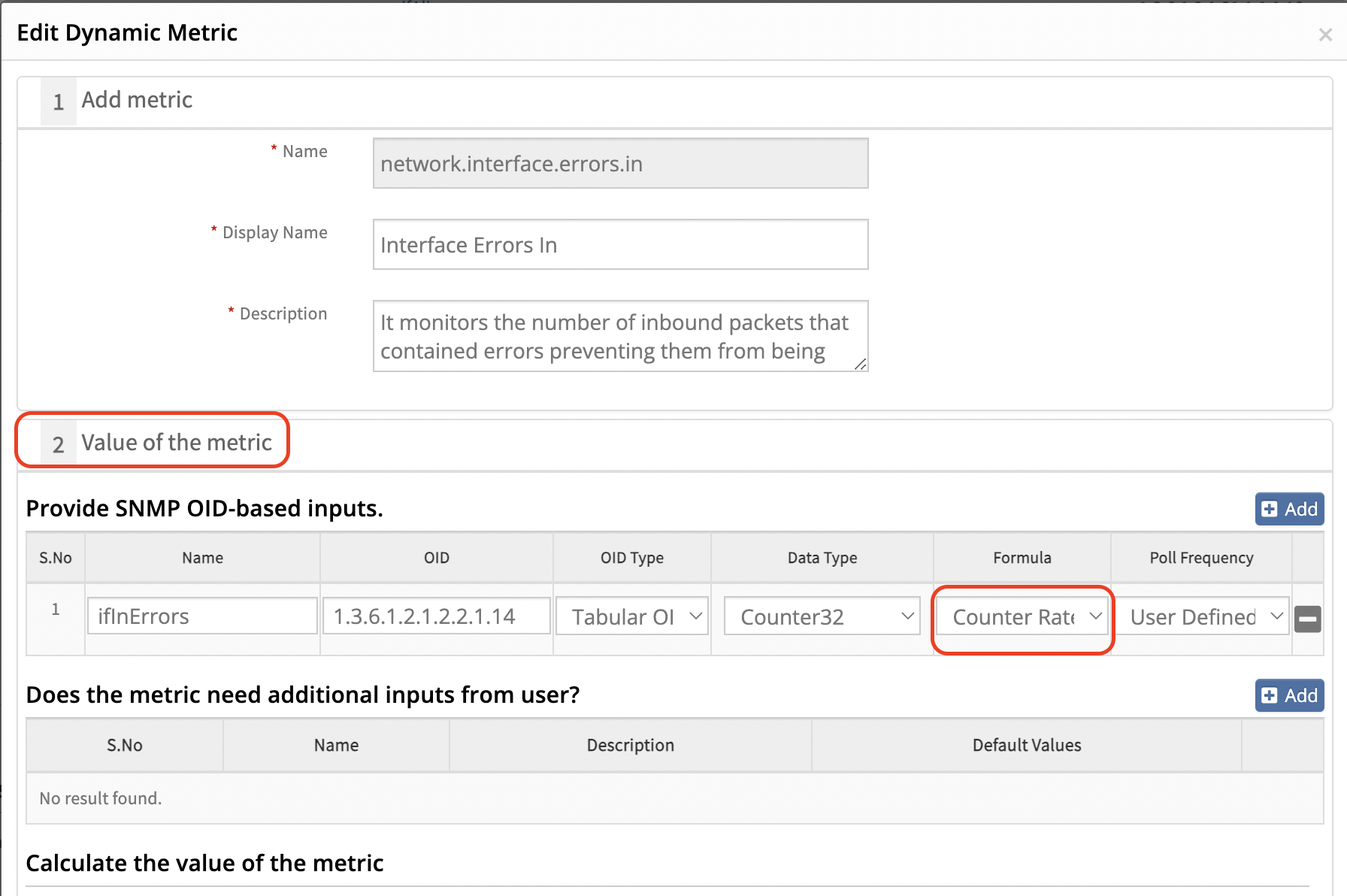
Task: Click Add button for additional user inputs
Action: click(1289, 695)
